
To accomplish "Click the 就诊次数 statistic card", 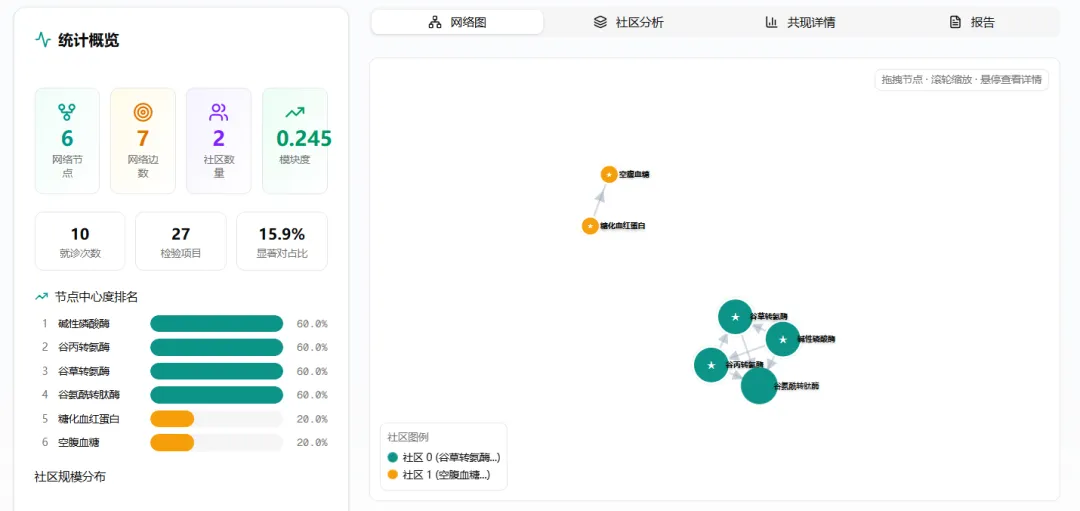I will [x=80, y=241].
